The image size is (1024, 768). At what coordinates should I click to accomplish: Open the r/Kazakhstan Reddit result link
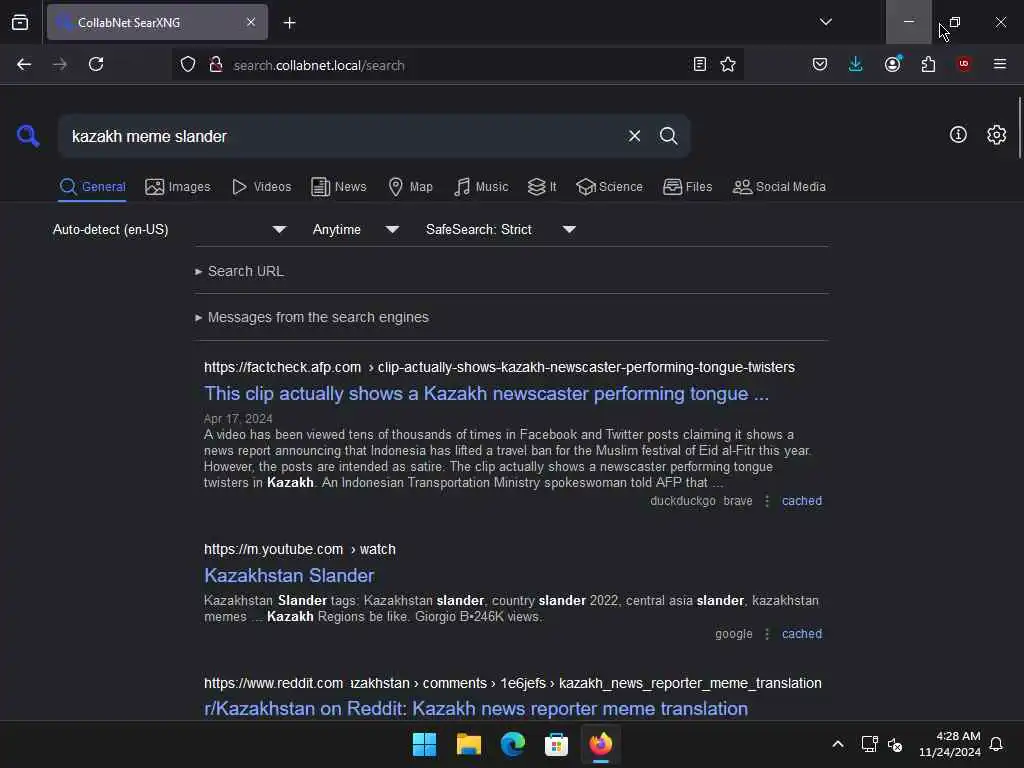(x=475, y=709)
